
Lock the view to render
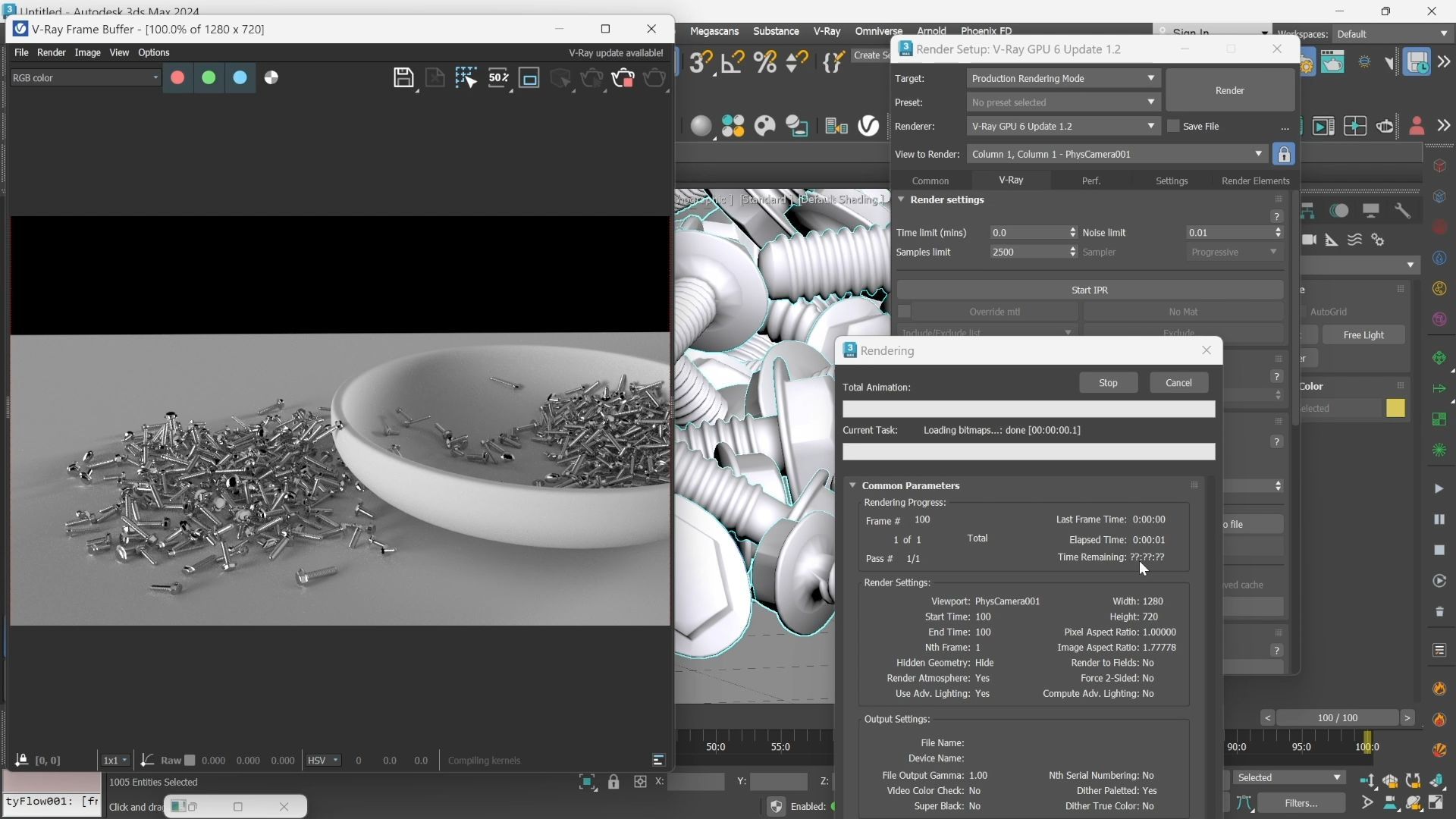(1284, 154)
